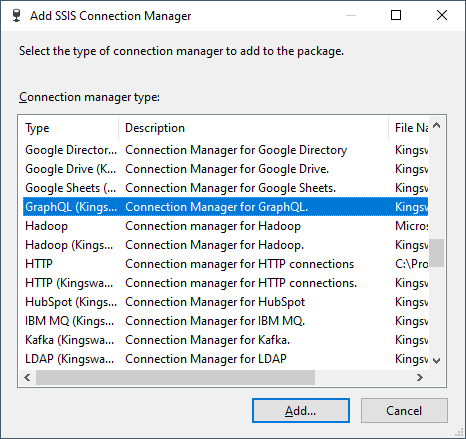Click 'Connection Manager for Google Sheets.' description
466x439 pixels.
(231, 188)
